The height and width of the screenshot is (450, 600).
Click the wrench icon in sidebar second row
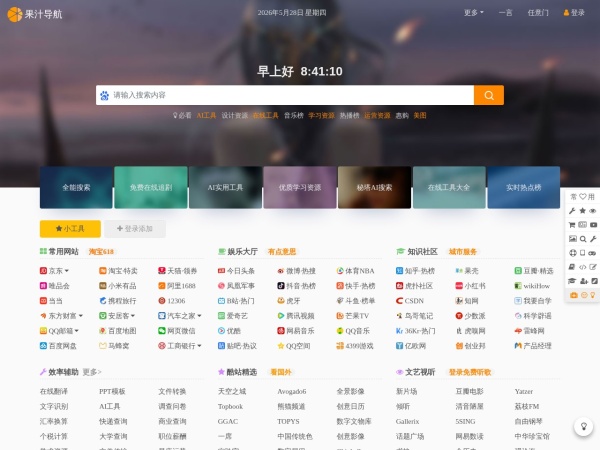tap(572, 211)
